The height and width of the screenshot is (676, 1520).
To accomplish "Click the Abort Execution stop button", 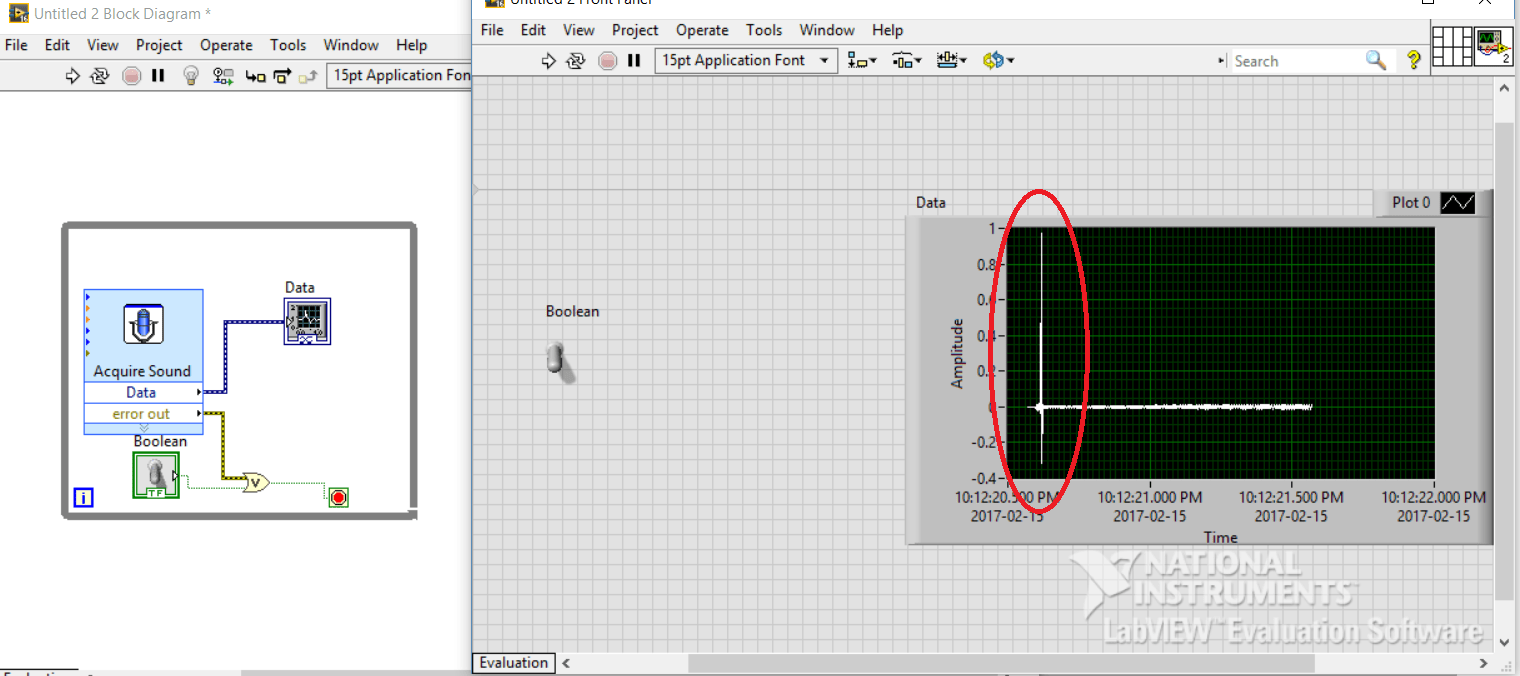I will click(608, 60).
